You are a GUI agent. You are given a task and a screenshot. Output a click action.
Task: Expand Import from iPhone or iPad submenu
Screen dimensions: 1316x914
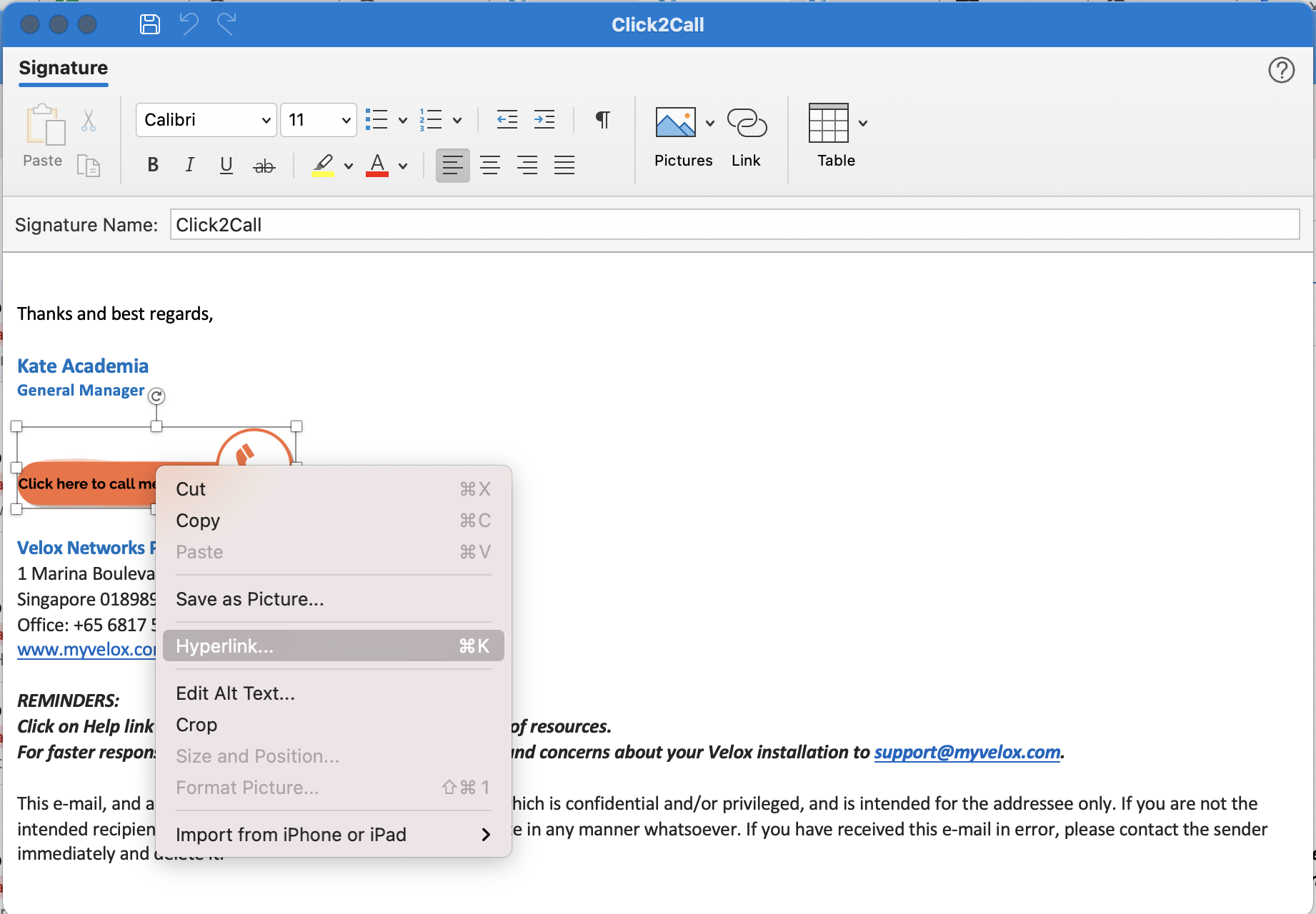point(334,835)
